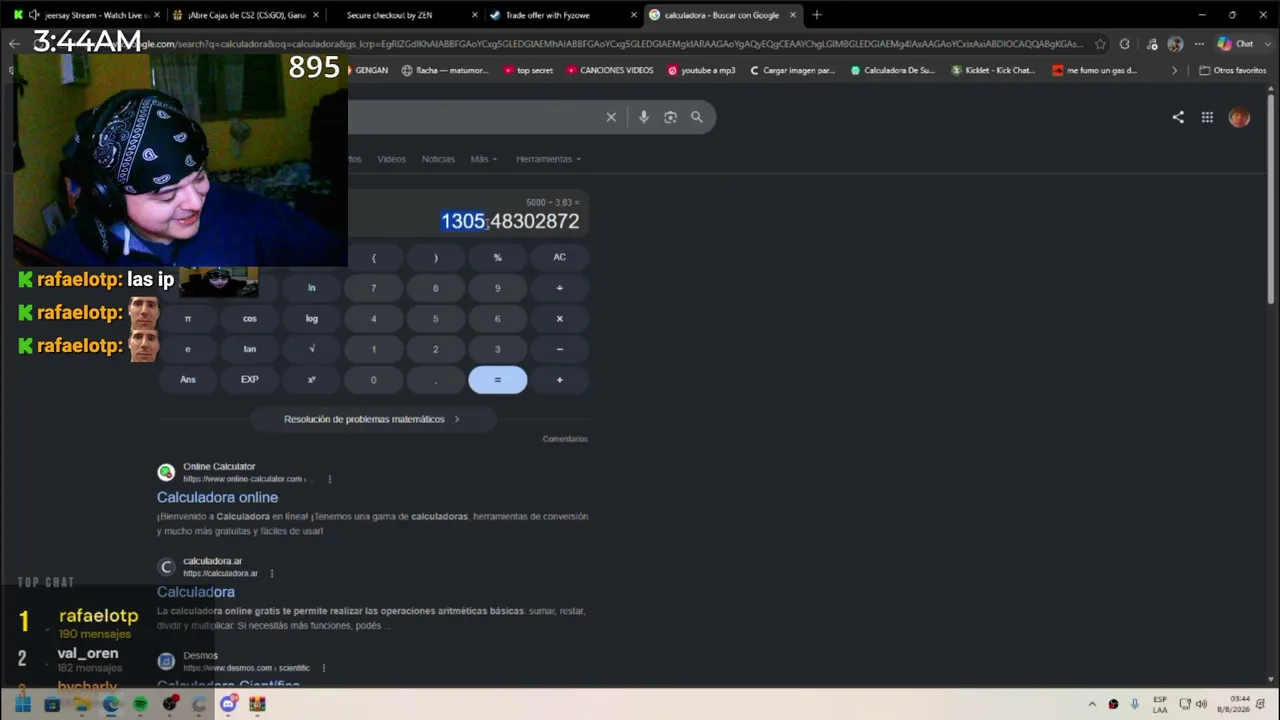Go back with the browser back arrow
The width and height of the screenshot is (1280, 720).
coord(14,44)
